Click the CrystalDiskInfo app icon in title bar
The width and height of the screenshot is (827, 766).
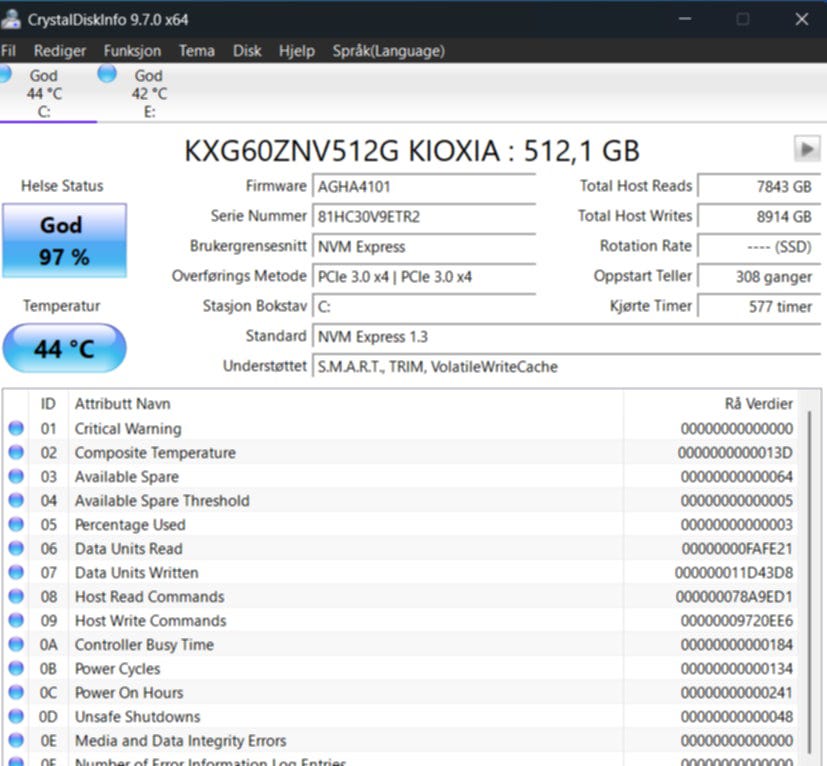coord(13,19)
